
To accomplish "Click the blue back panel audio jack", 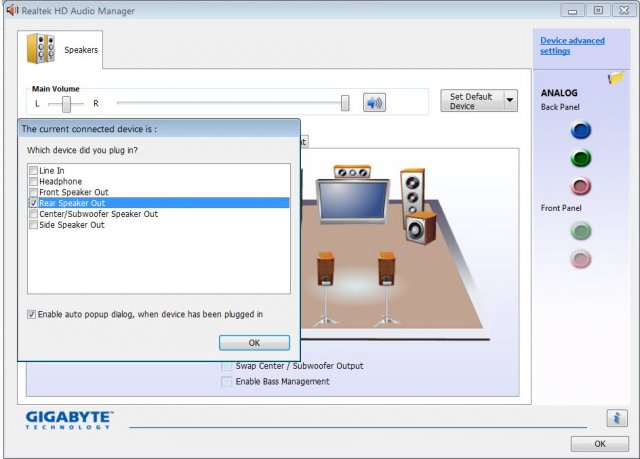I will 580,130.
